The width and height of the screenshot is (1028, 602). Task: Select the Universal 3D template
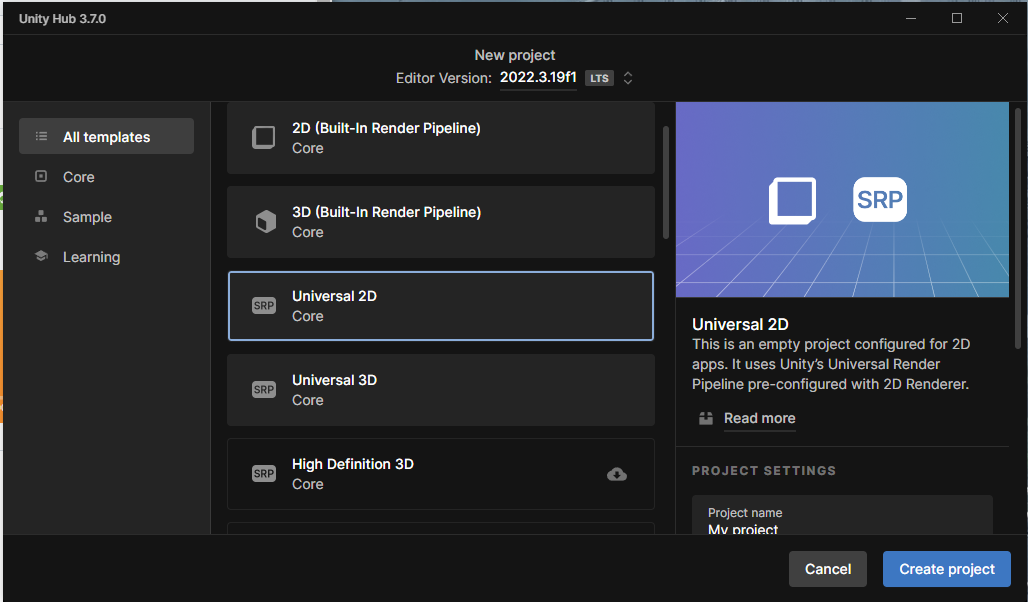tap(441, 390)
